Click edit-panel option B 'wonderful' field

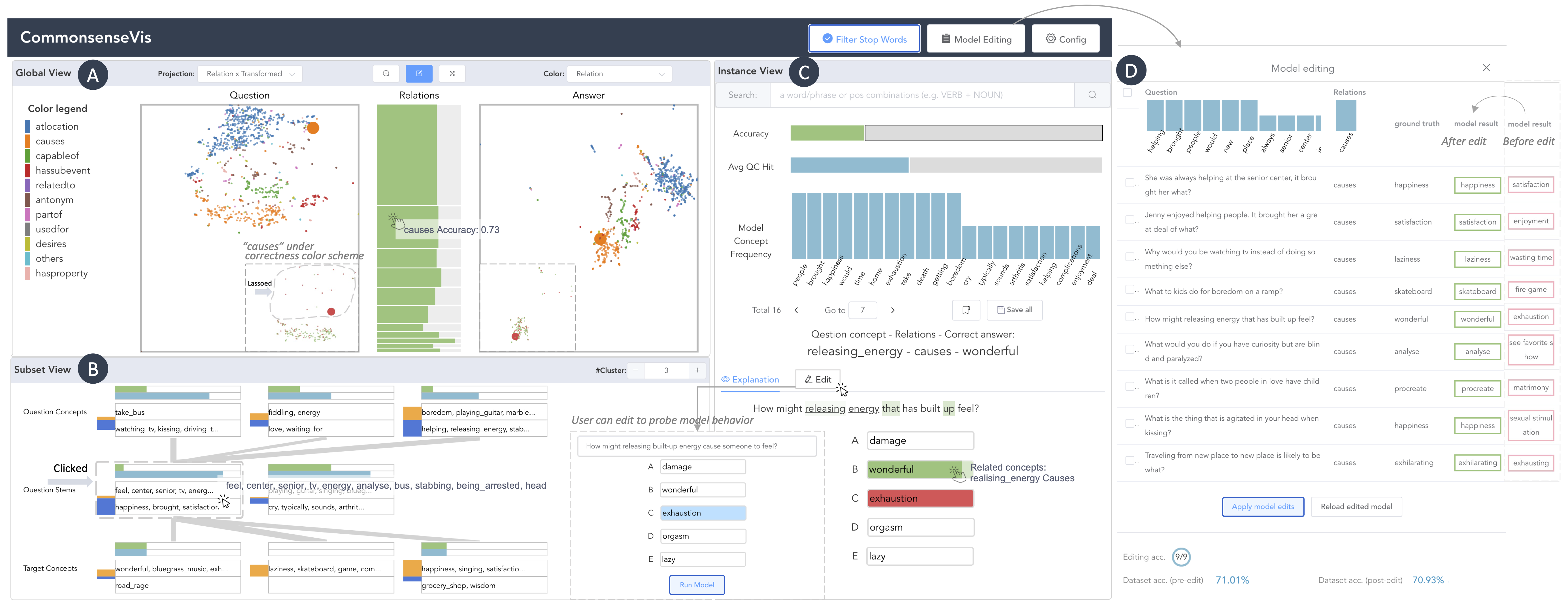pos(703,490)
